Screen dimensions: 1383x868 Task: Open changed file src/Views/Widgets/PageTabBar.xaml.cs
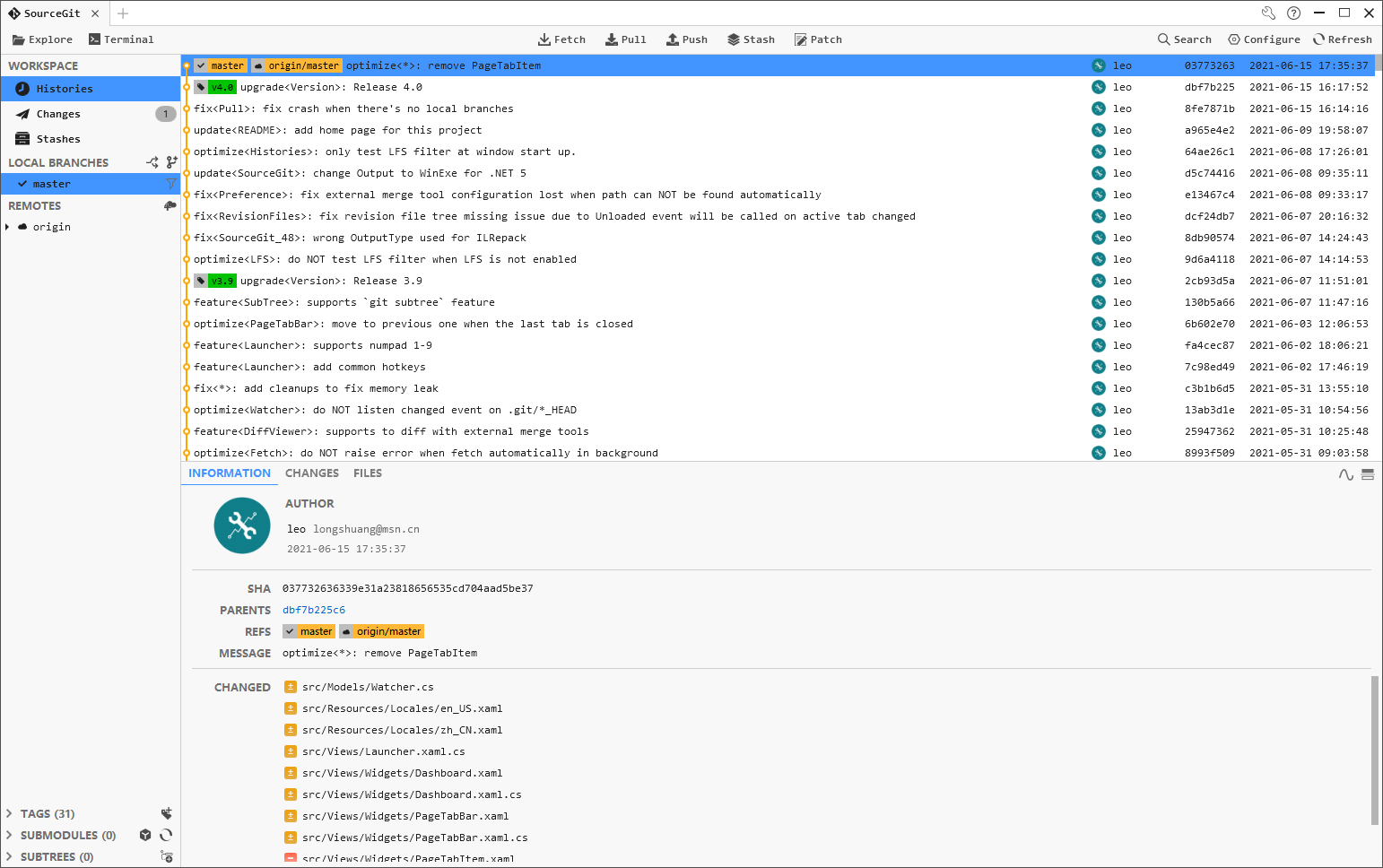pyautogui.click(x=414, y=838)
